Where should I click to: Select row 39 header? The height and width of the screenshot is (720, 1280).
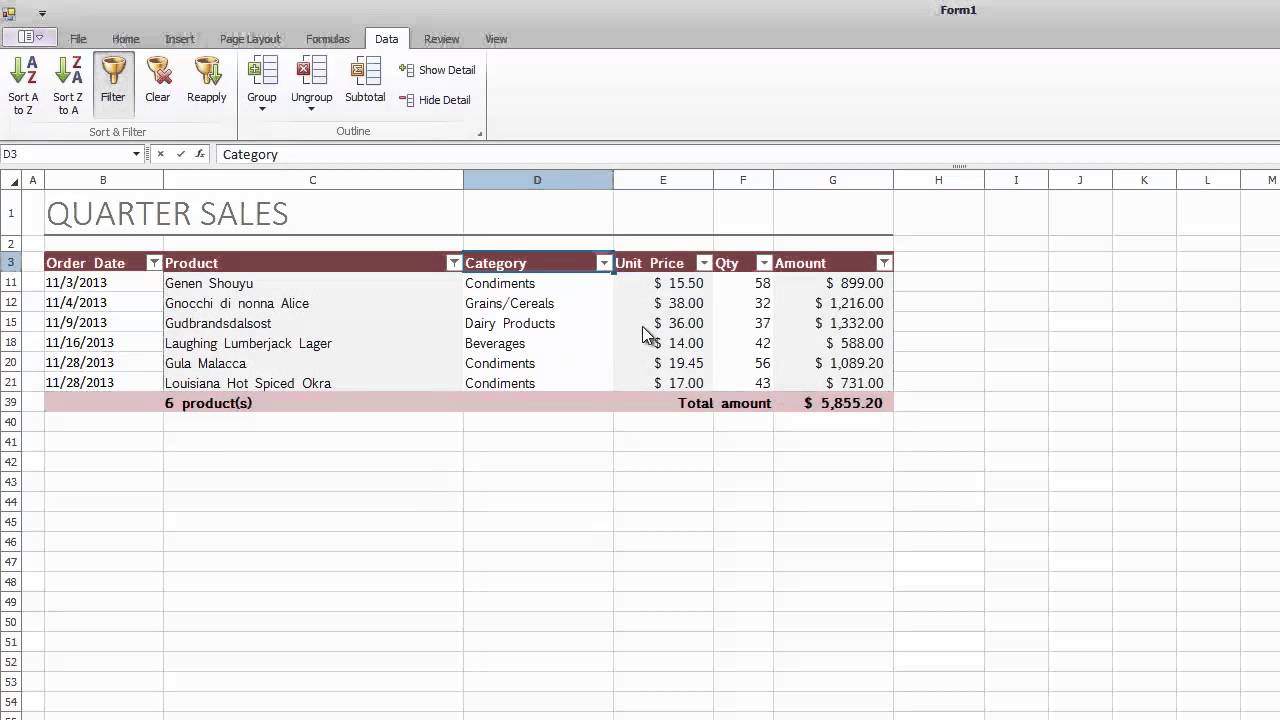point(11,402)
